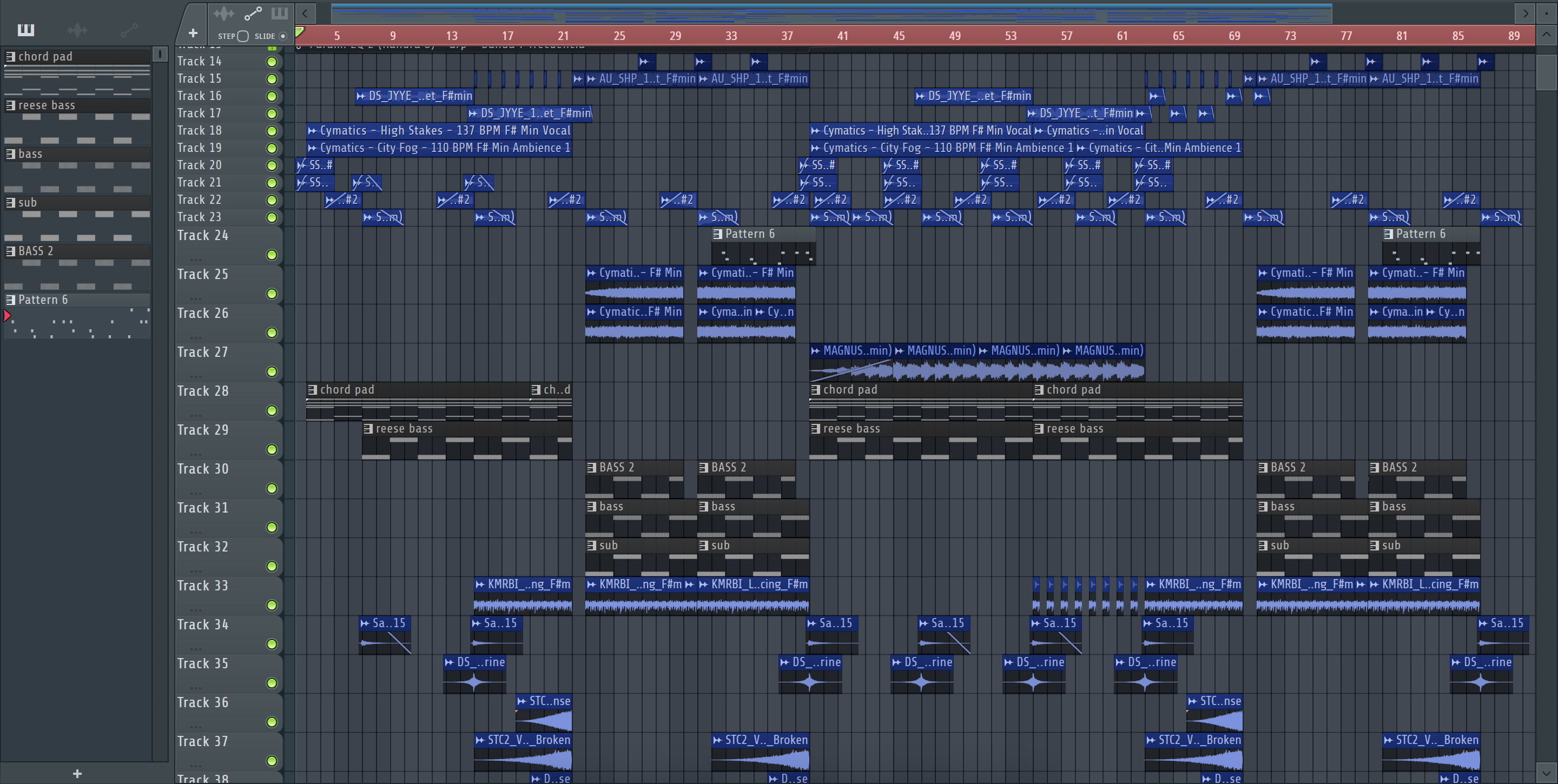
Task: Click the picker panel scroll handle button
Action: [160, 55]
